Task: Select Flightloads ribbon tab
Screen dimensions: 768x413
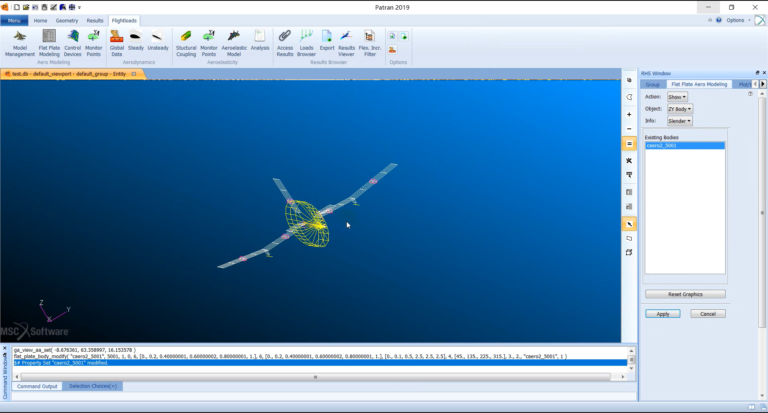Action: click(124, 21)
